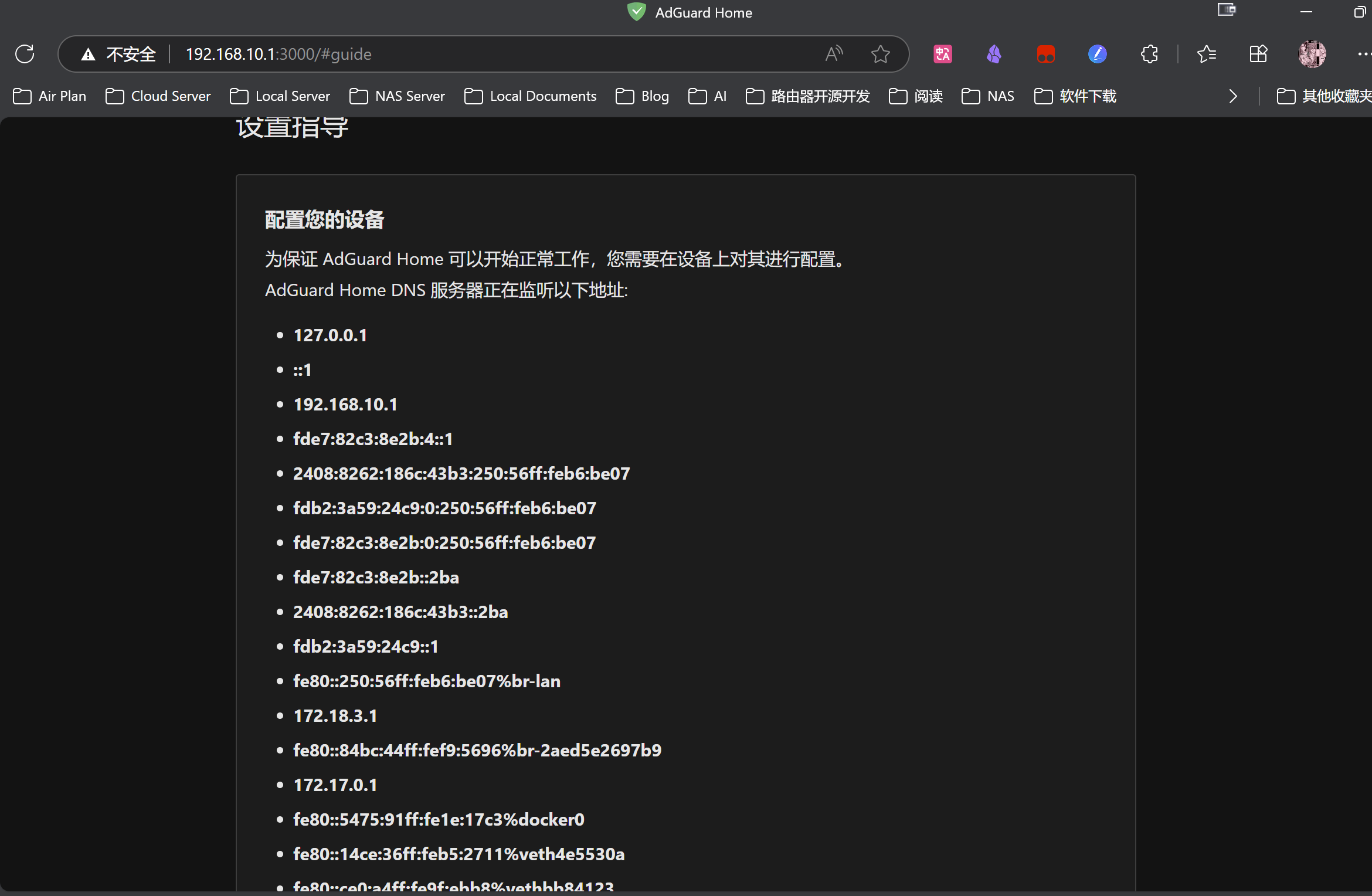The image size is (1372, 896).
Task: Click the tab actions icon in title bar
Action: coord(1227,10)
